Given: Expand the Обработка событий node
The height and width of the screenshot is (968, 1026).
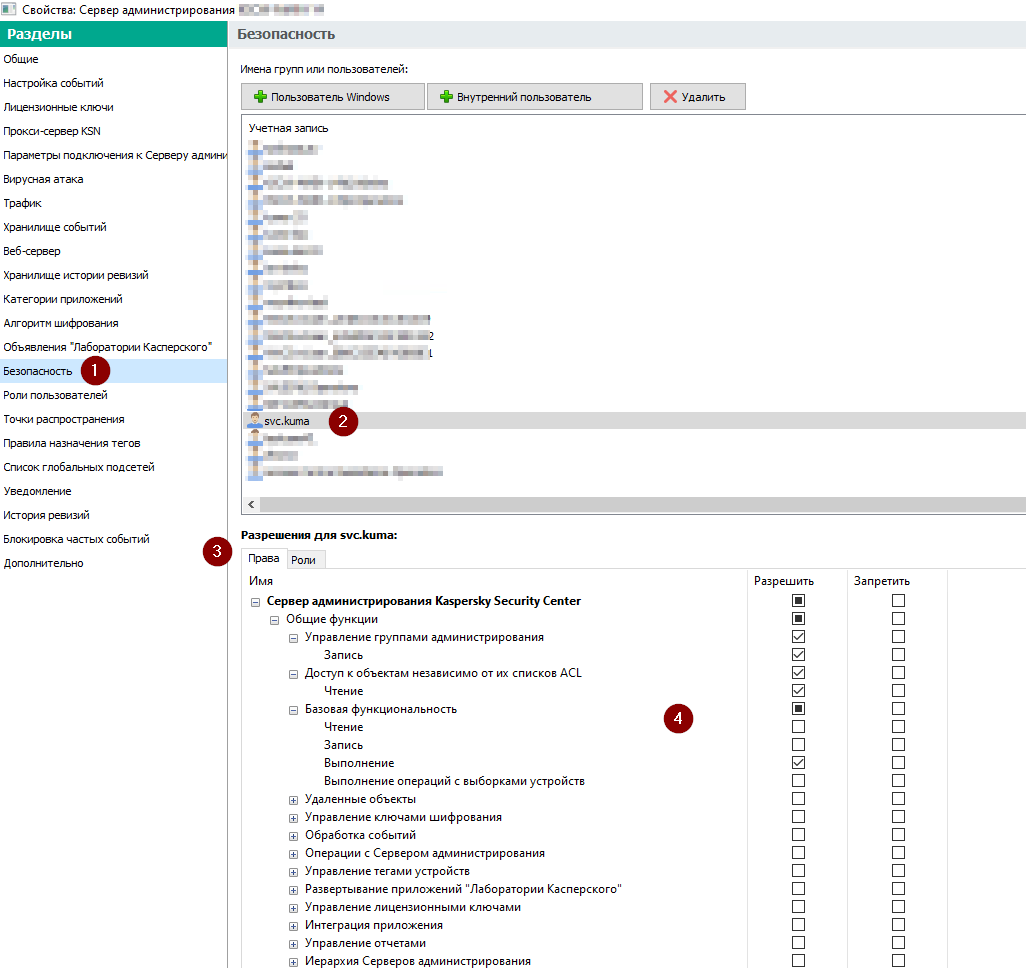Looking at the screenshot, I should pyautogui.click(x=293, y=836).
